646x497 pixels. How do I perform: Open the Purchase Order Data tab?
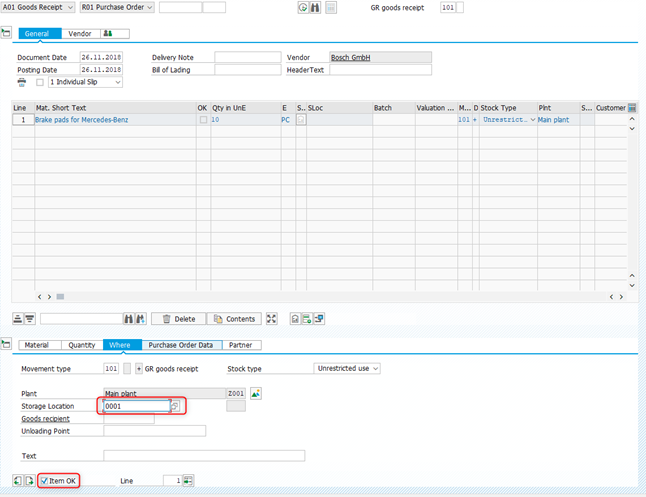182,345
